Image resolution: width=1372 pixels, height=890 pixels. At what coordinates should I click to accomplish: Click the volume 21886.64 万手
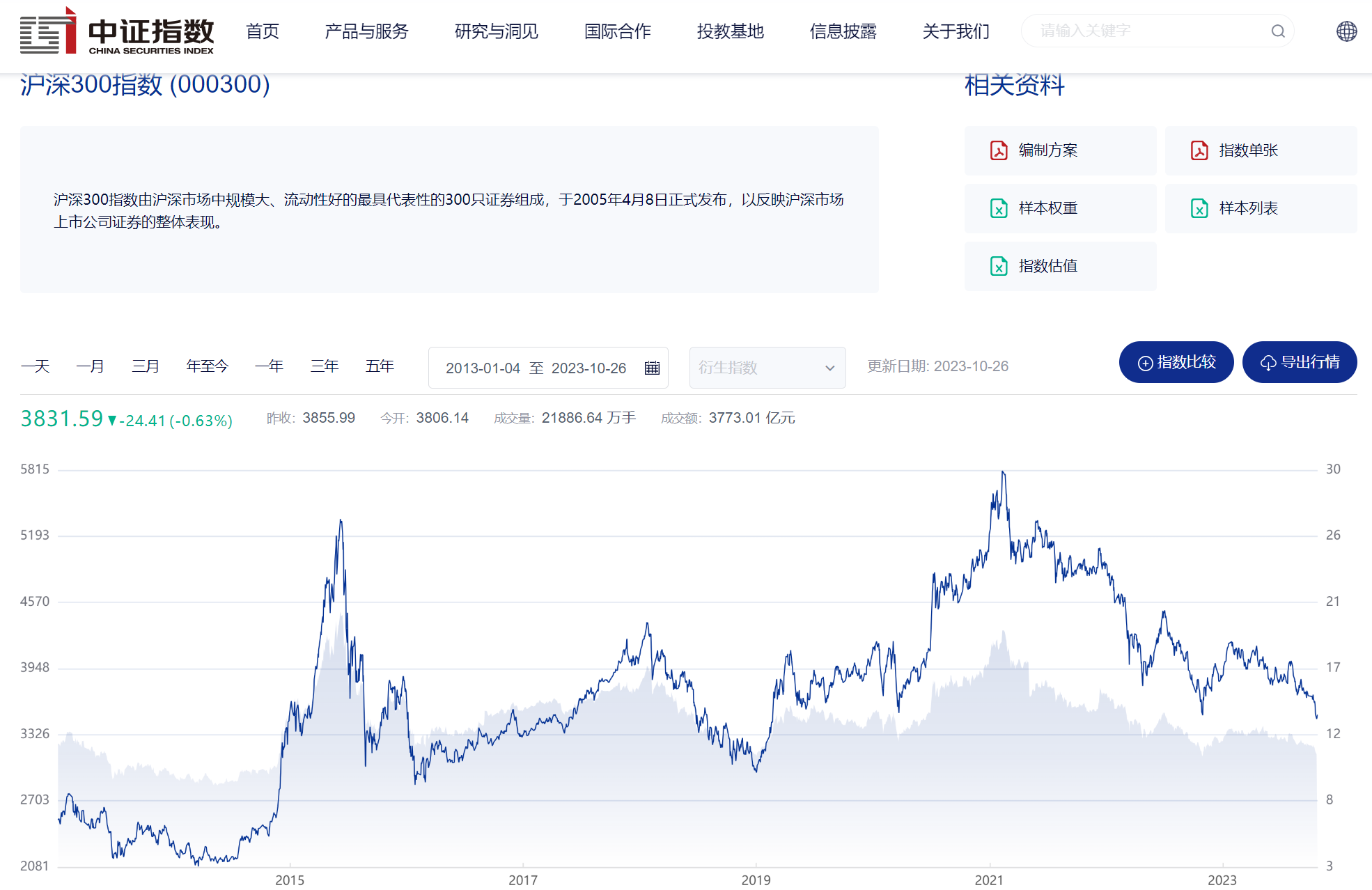point(588,418)
